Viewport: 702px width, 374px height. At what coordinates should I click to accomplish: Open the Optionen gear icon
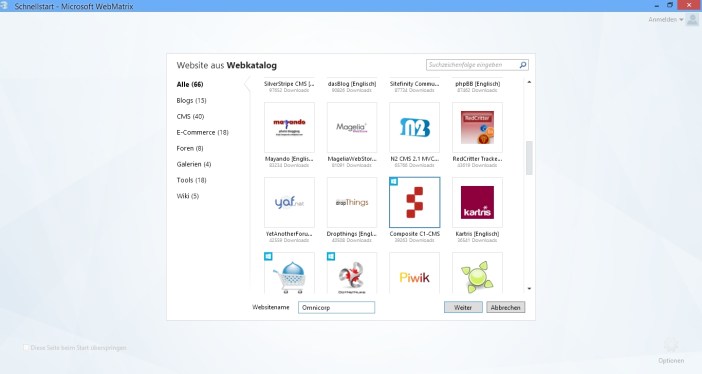671,346
